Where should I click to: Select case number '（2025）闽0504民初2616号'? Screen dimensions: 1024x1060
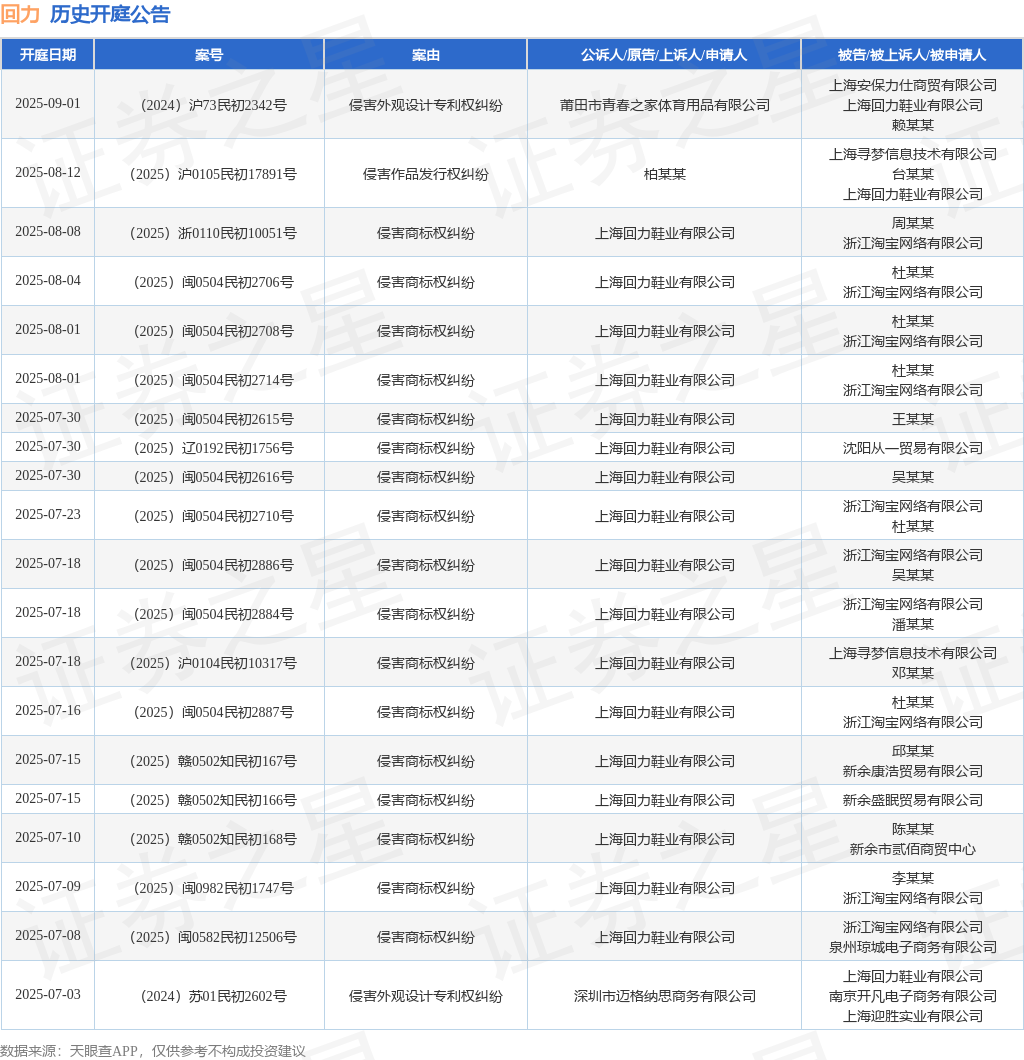click(x=213, y=477)
